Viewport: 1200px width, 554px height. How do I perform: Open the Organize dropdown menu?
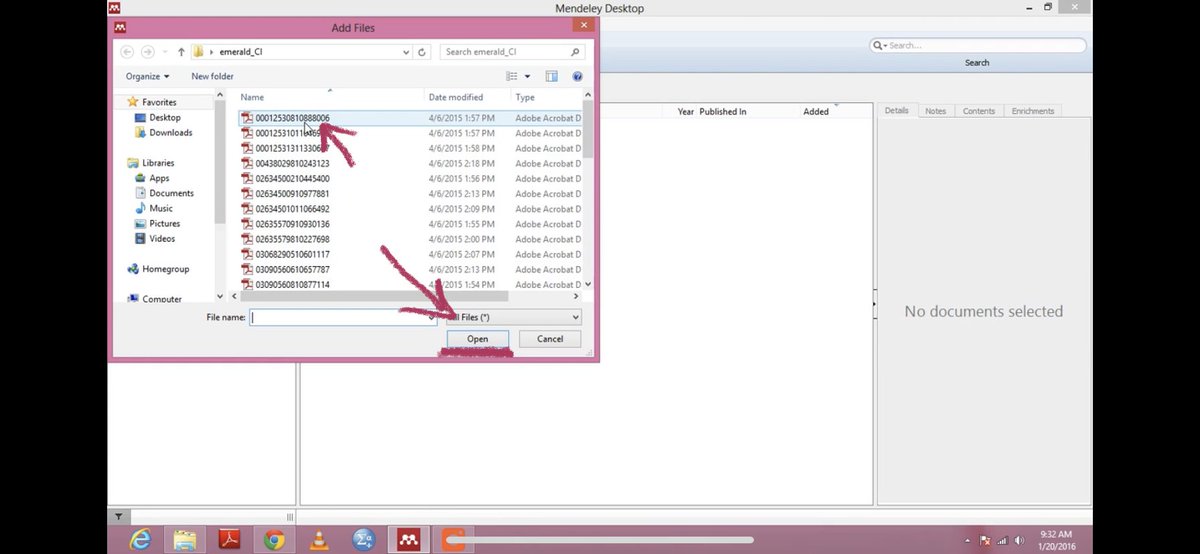coord(147,76)
